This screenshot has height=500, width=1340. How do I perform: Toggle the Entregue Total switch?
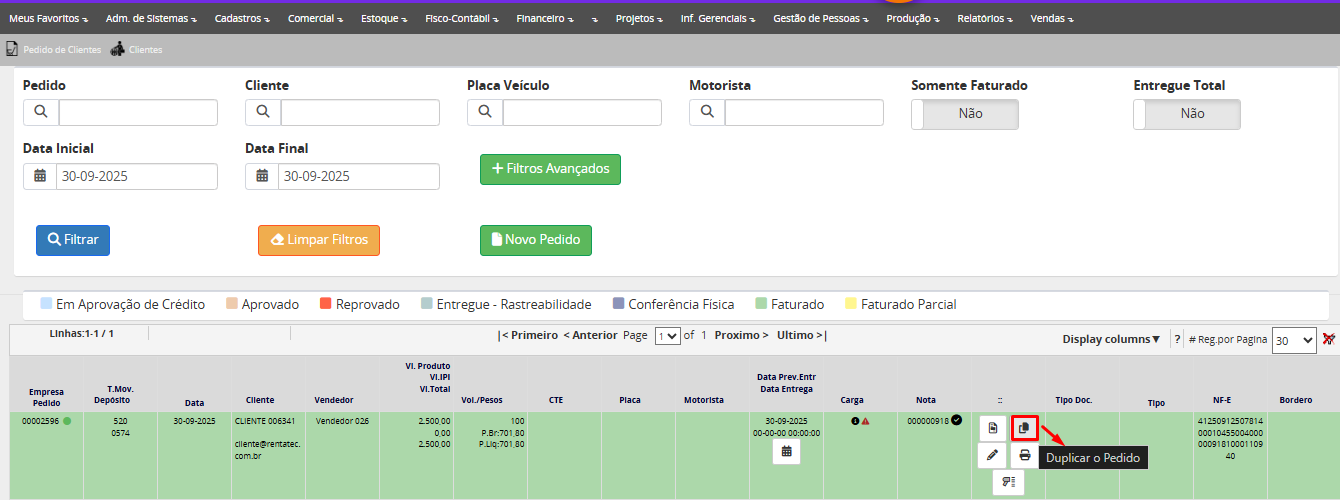[x=1186, y=114]
